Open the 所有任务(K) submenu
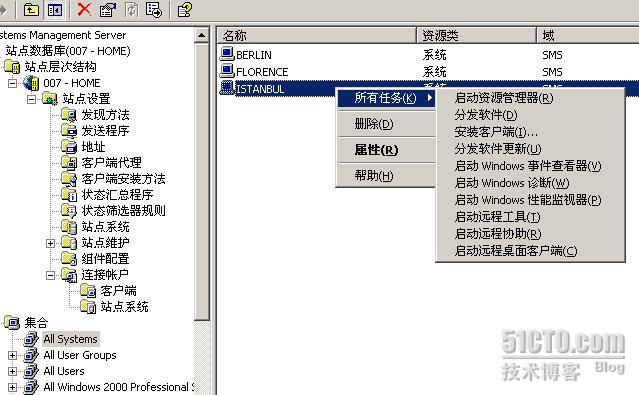Screen dimensions: 639x395 386,98
